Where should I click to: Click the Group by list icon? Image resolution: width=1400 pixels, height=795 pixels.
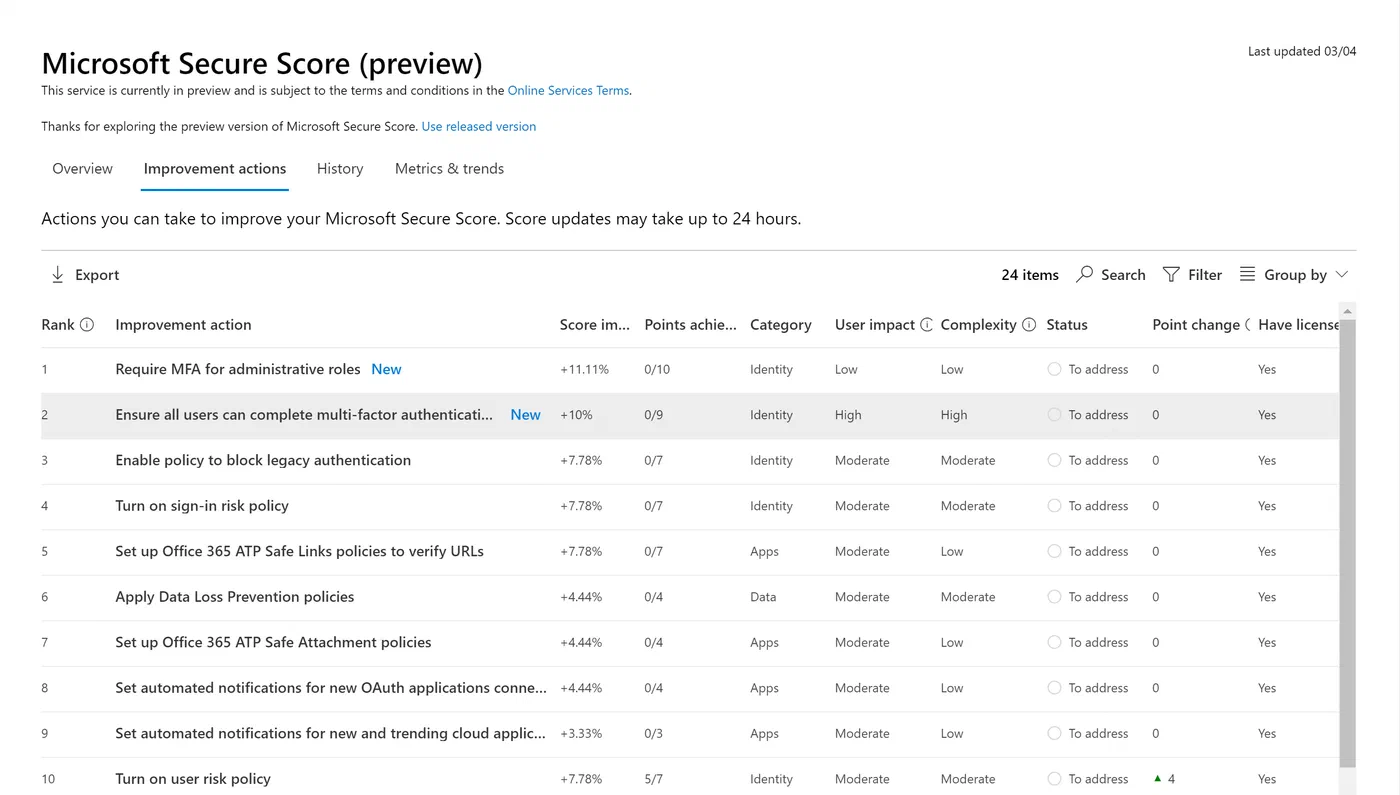point(1247,274)
